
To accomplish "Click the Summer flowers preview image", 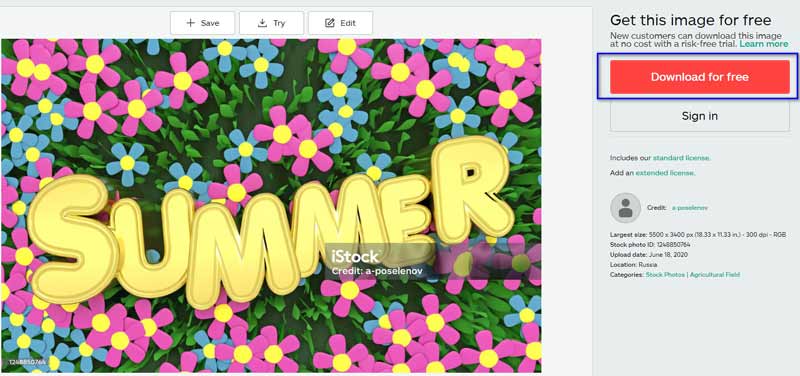I will click(271, 206).
